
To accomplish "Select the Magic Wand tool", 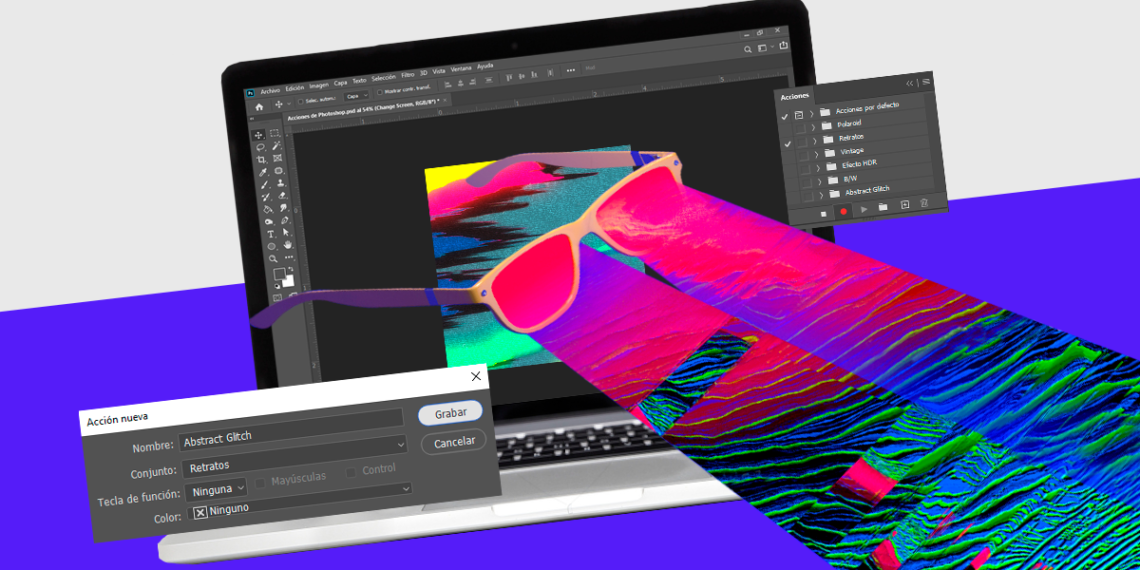I will tap(276, 145).
